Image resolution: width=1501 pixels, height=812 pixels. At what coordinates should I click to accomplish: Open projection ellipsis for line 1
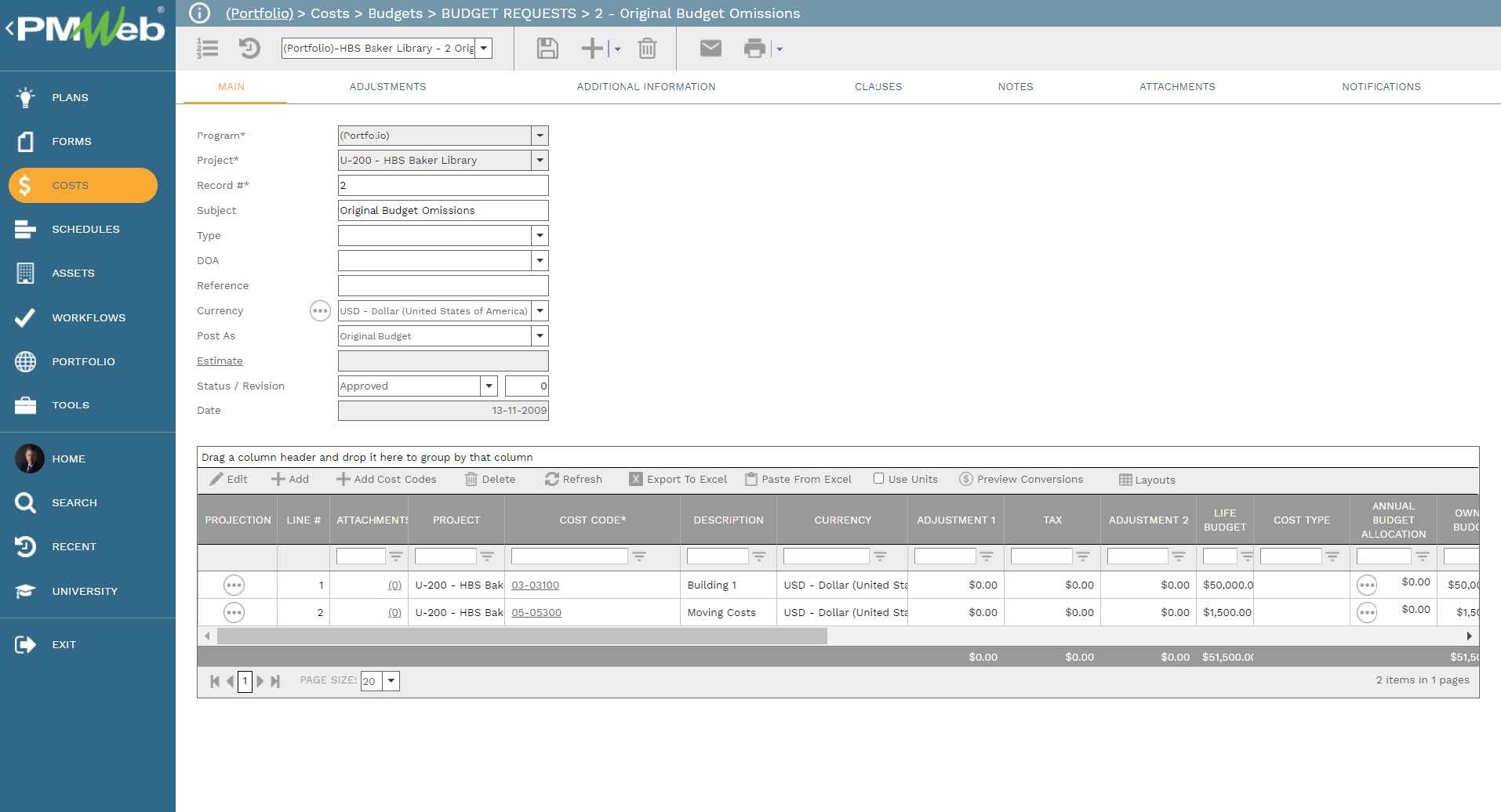pos(234,585)
